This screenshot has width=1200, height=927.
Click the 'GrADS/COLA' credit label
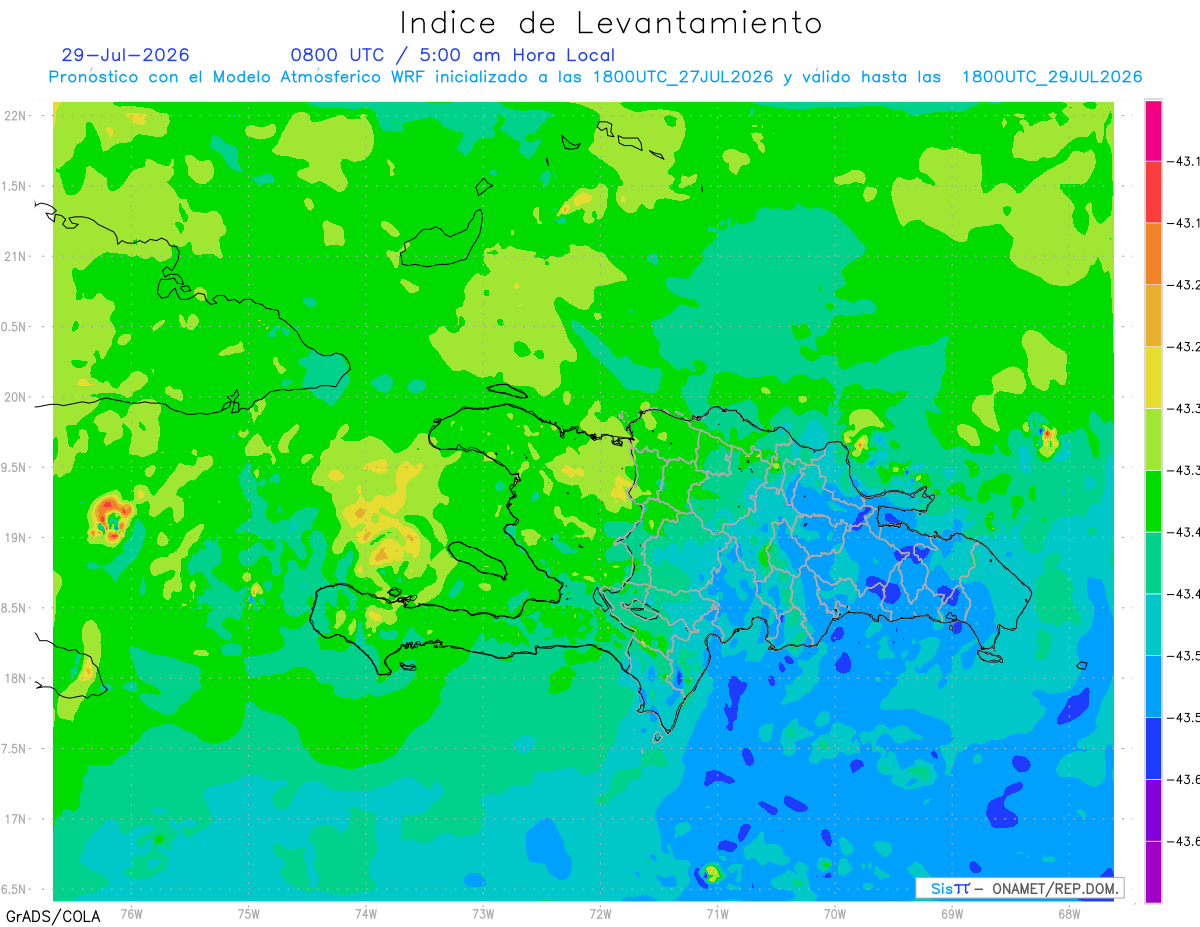pyautogui.click(x=53, y=916)
